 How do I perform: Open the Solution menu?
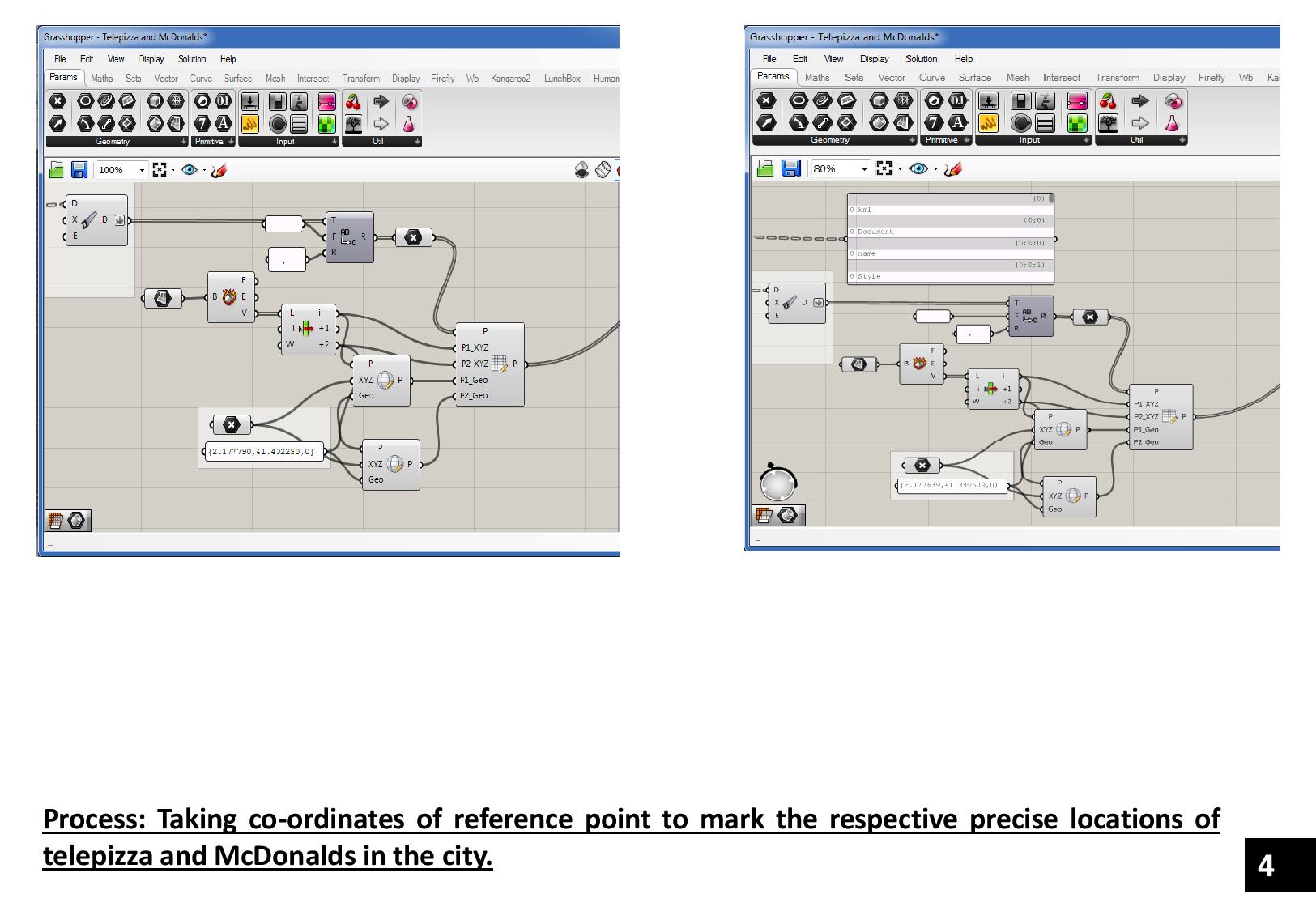(192, 59)
